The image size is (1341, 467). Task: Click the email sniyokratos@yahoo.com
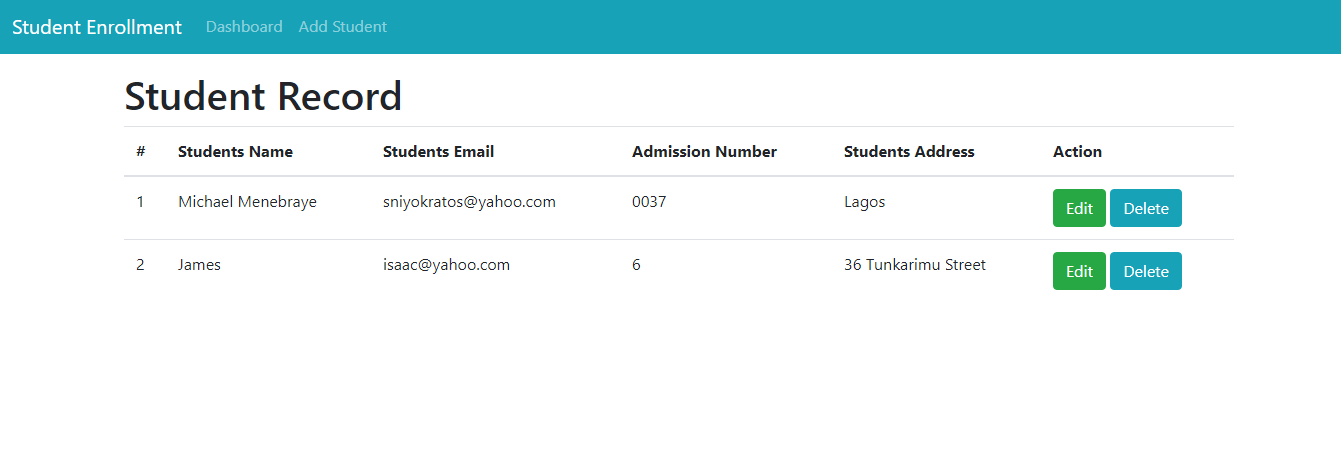tap(469, 202)
